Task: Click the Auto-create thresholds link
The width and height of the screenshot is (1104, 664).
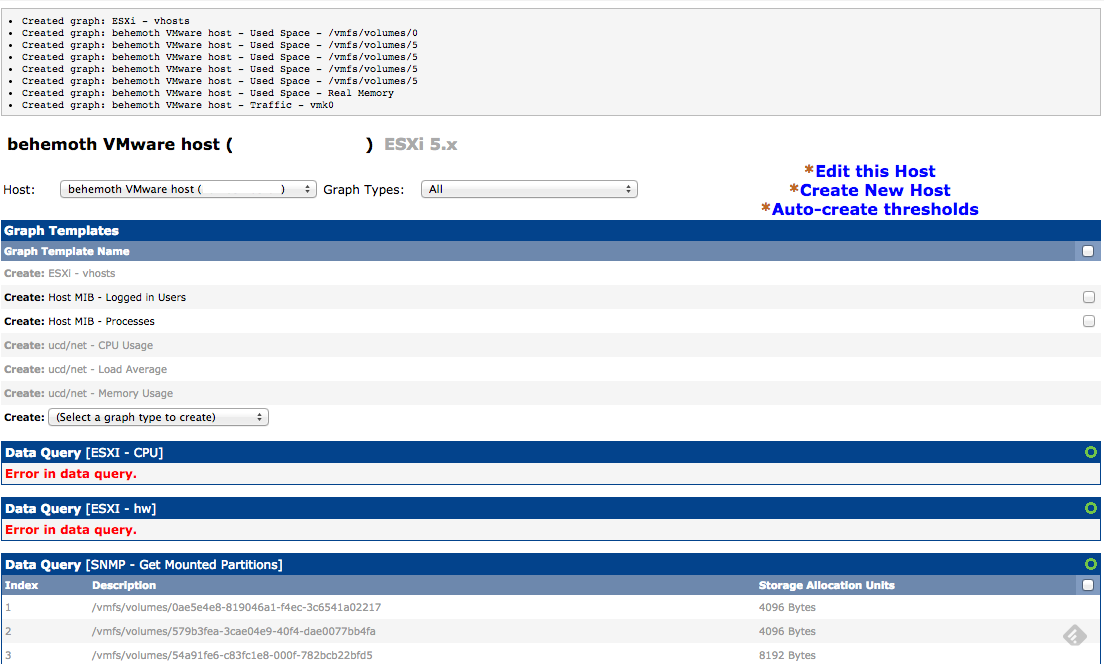Action: point(875,209)
